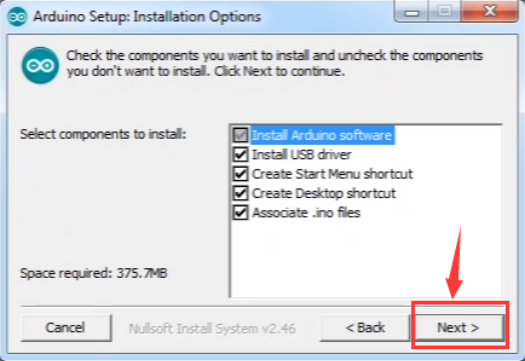Uncheck Associate .ino files
Screen dimensions: 525x361
coord(240,213)
